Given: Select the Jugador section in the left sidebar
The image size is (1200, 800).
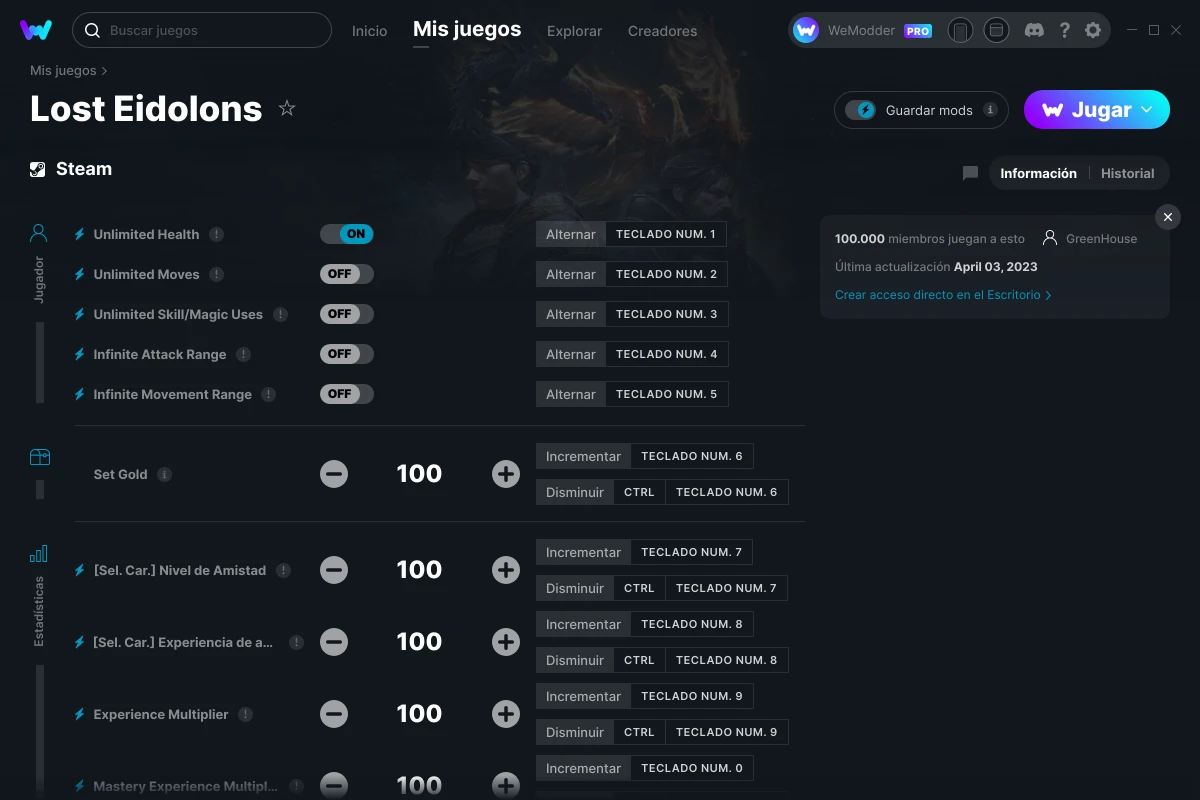Looking at the screenshot, I should pyautogui.click(x=38, y=232).
